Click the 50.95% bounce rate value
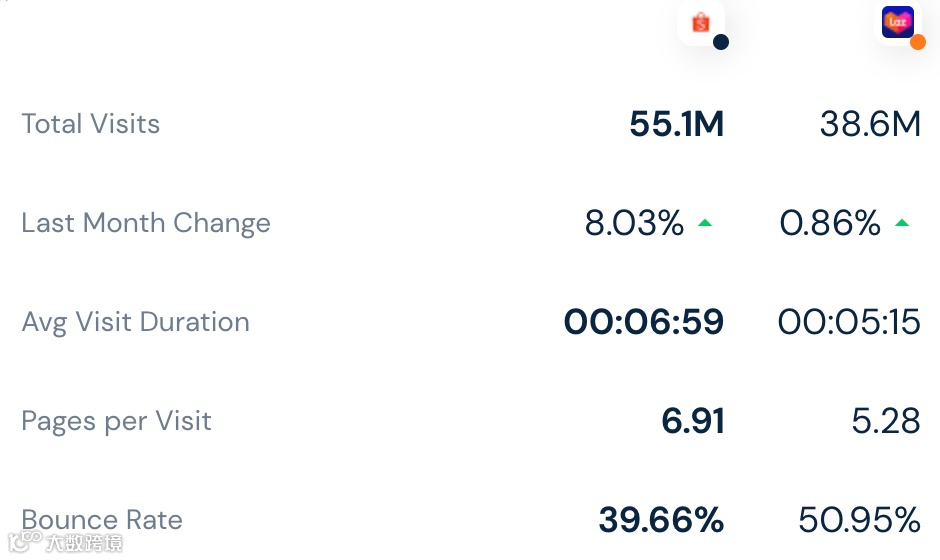The width and height of the screenshot is (940, 560). [x=859, y=520]
